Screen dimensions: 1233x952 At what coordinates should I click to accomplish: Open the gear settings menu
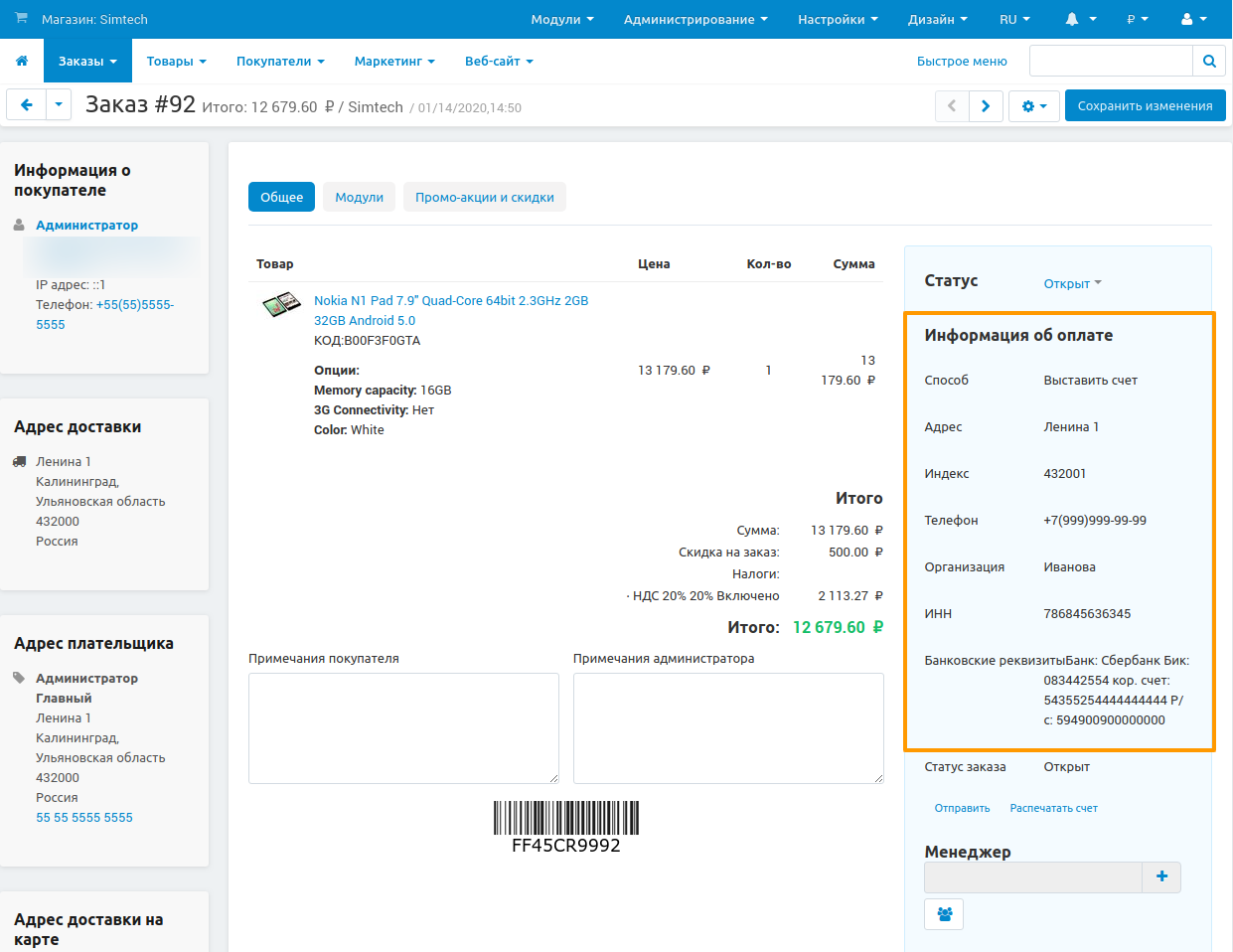tap(1033, 106)
